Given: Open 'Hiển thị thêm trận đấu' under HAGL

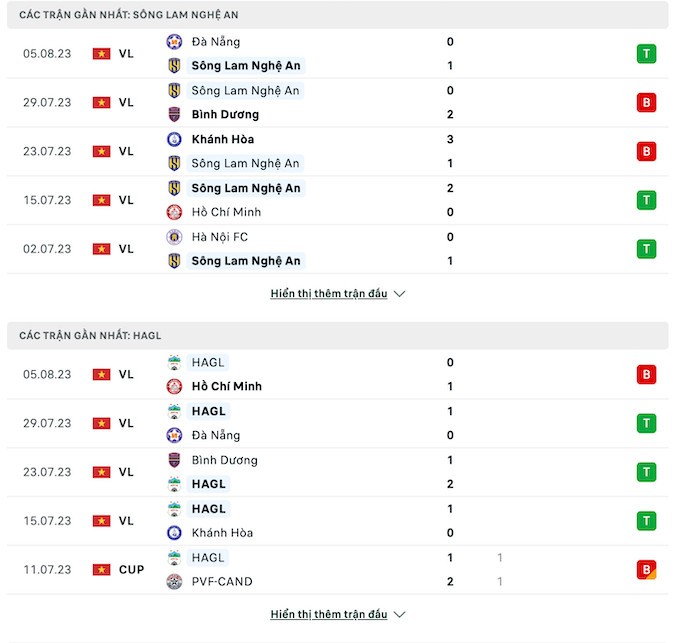Looking at the screenshot, I should (x=329, y=614).
